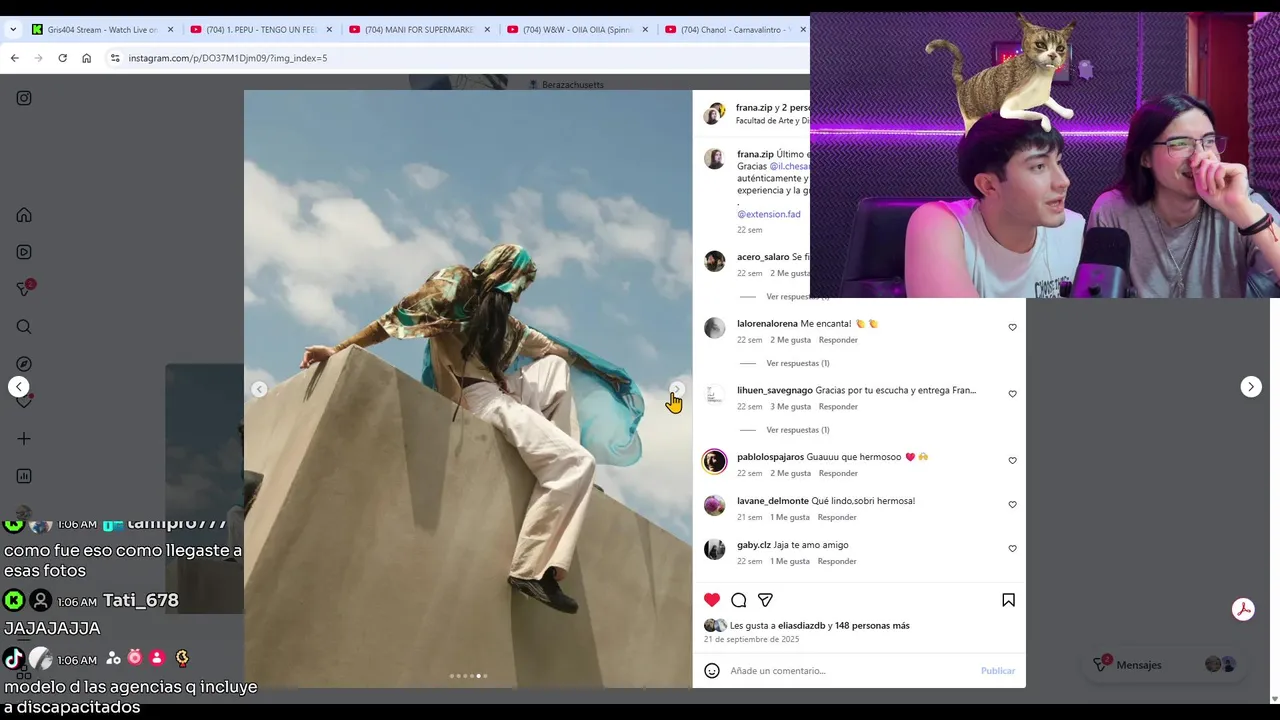Image resolution: width=1280 pixels, height=720 pixels.
Task: Click the comment bubble icon under post
Action: 739,600
